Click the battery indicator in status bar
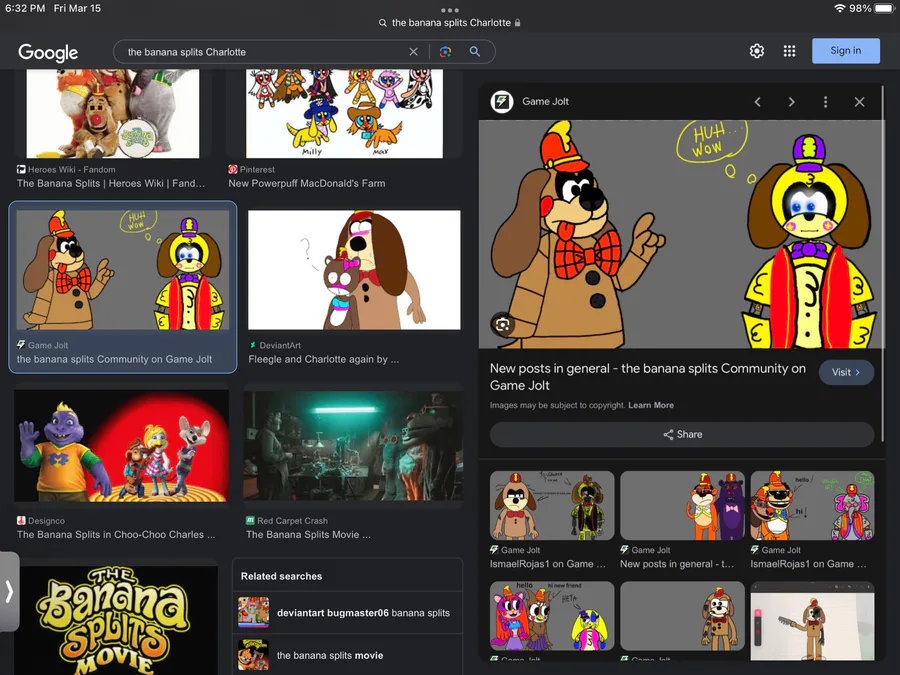This screenshot has width=900, height=675. [x=885, y=8]
